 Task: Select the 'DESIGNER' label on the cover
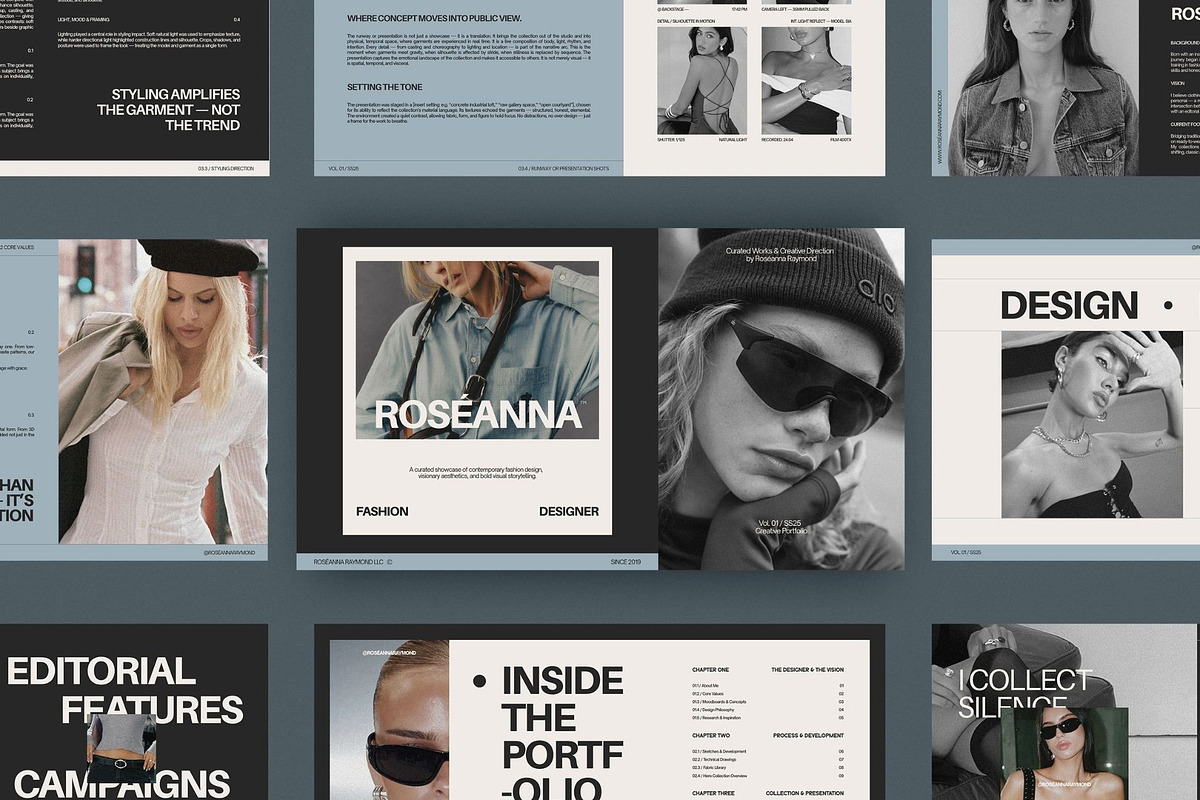(569, 511)
